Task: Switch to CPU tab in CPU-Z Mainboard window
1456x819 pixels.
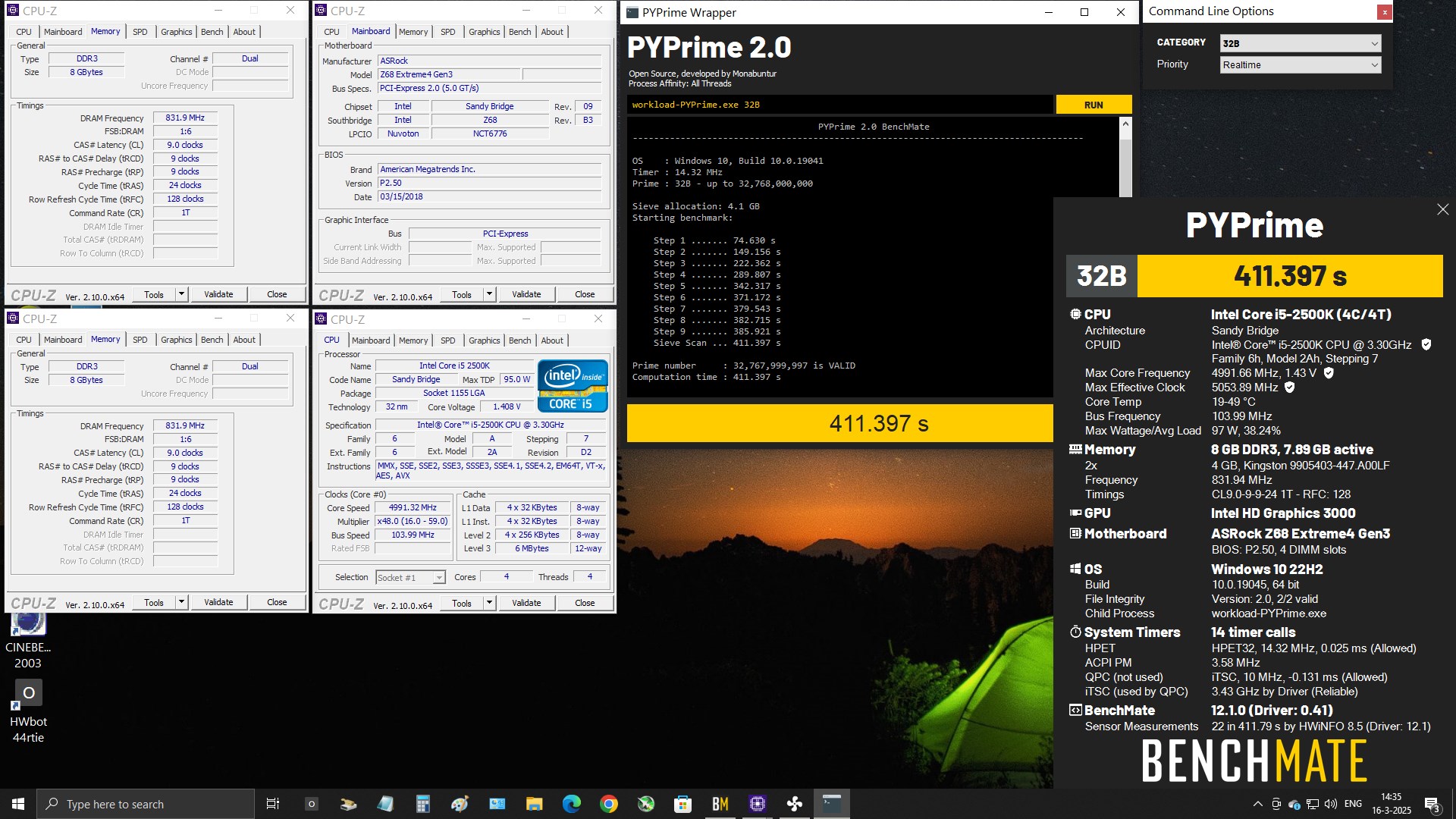Action: (331, 32)
